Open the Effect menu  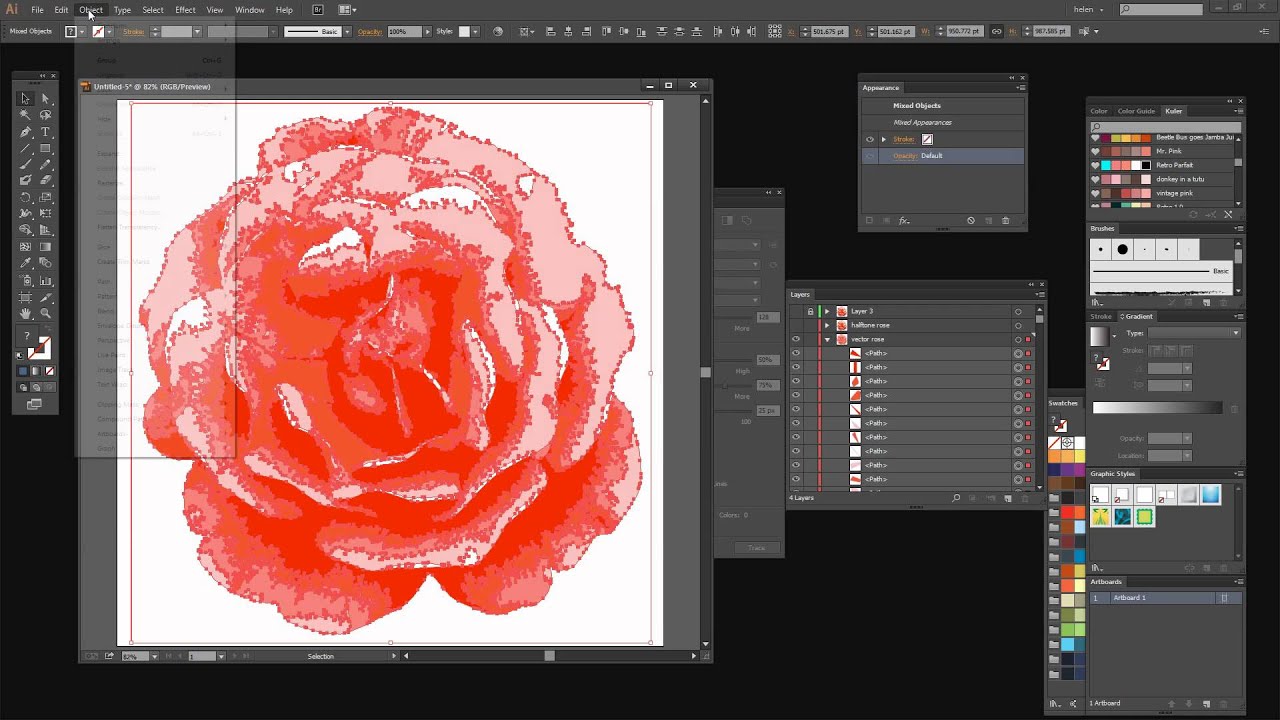185,10
